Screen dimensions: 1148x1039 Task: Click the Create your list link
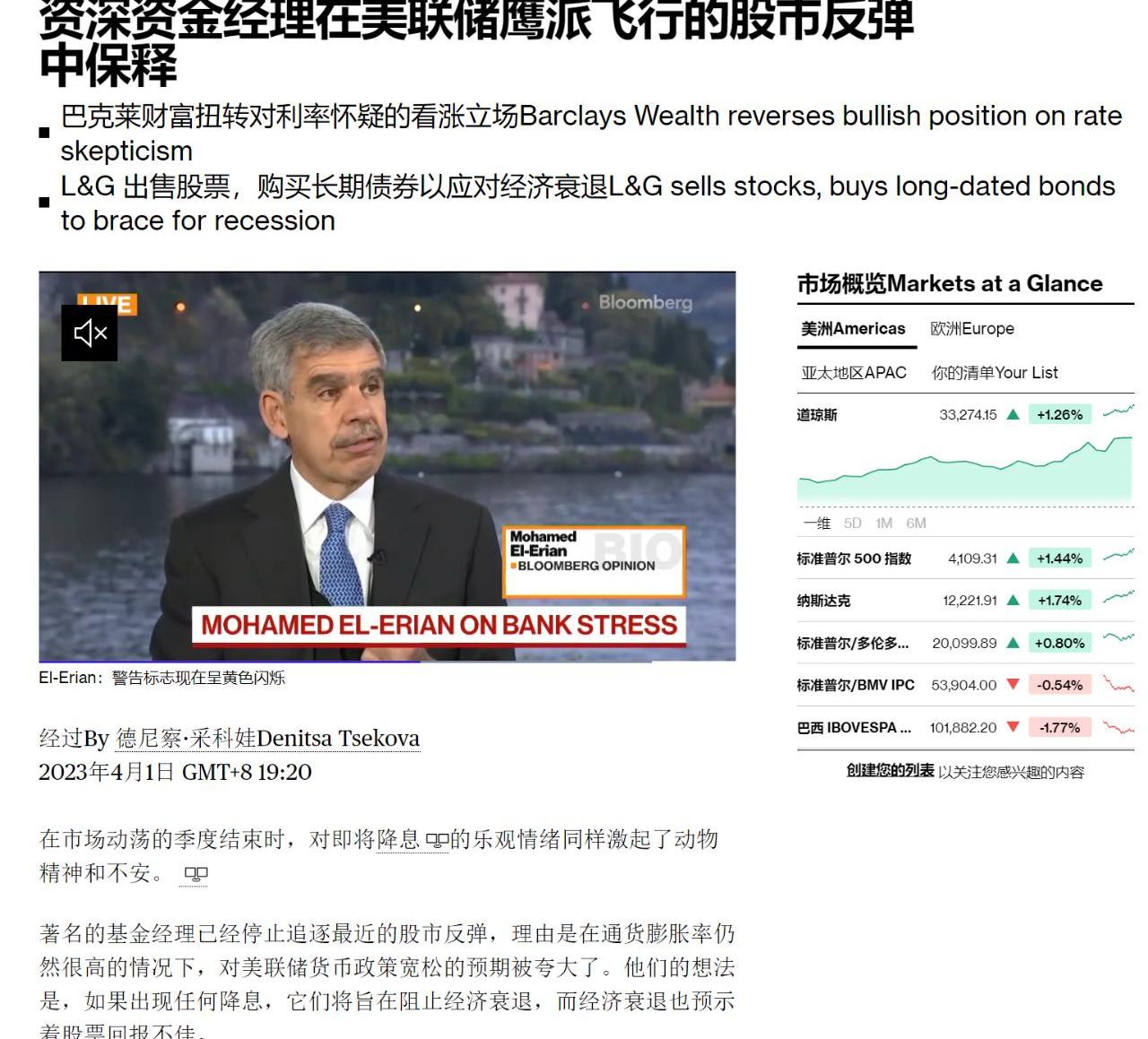890,771
